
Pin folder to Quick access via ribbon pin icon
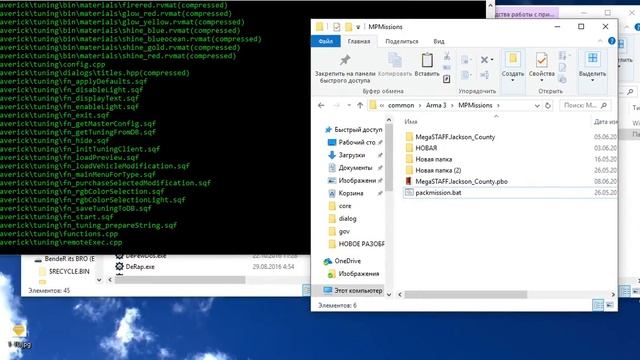[345, 61]
